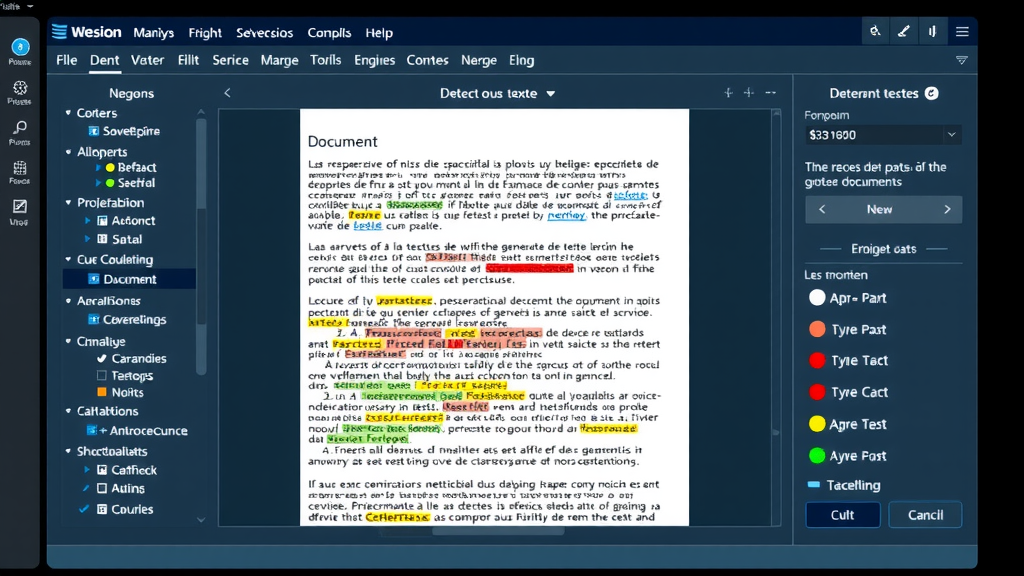The height and width of the screenshot is (576, 1024).
Task: Open the magnifier search icon in left sidebar
Action: (x=20, y=128)
